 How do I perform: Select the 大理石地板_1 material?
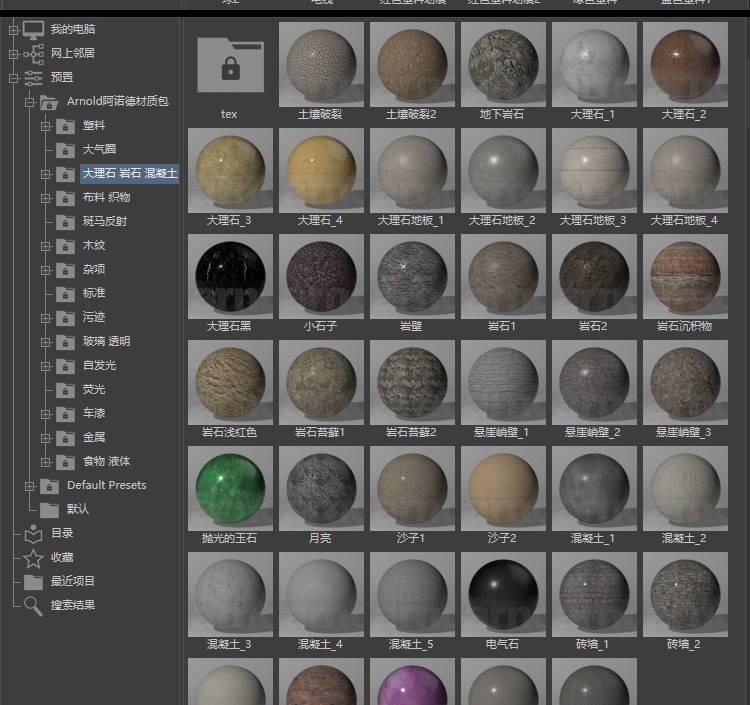(x=412, y=170)
